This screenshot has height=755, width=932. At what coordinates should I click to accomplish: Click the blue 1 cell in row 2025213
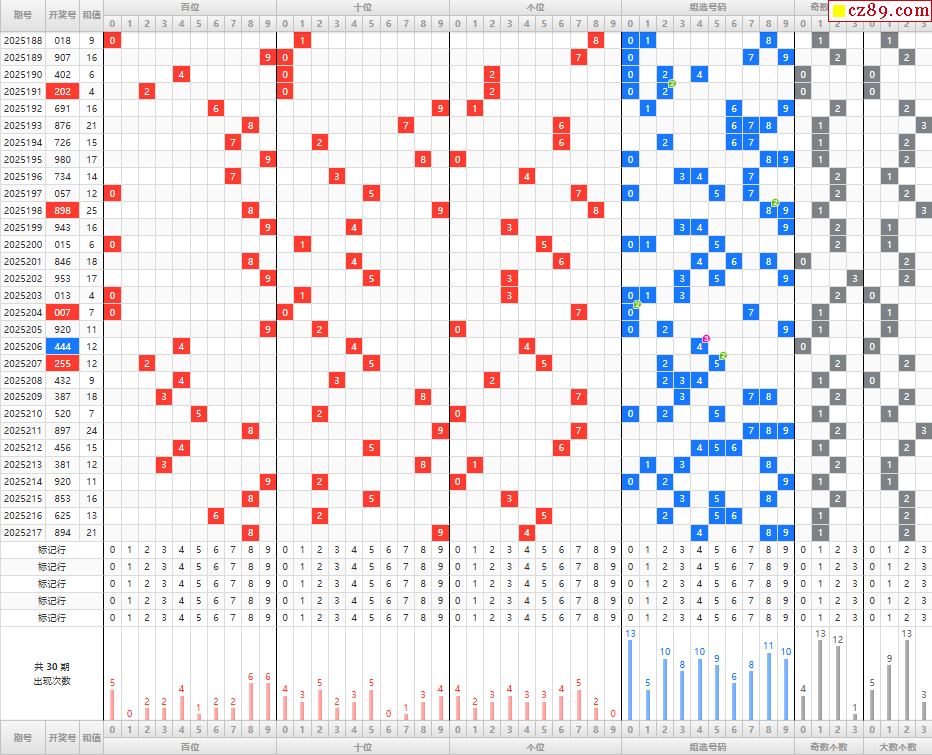coord(647,464)
